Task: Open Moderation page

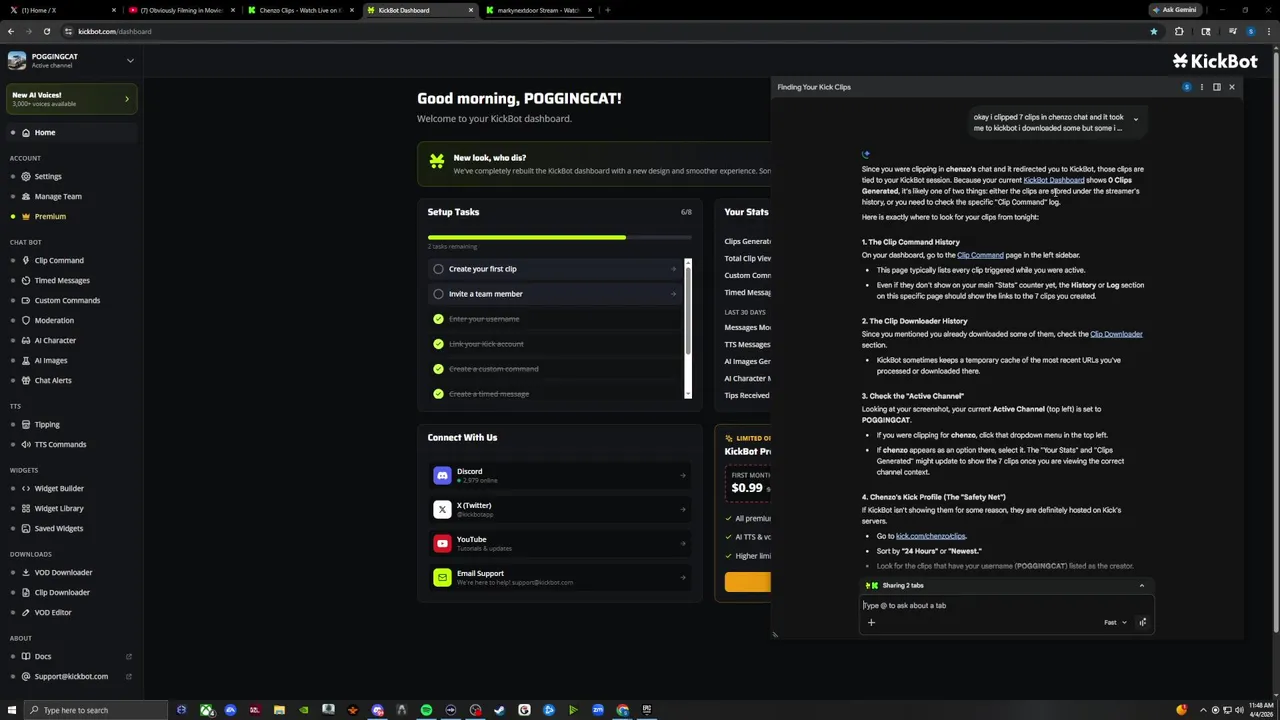Action: pos(70,320)
